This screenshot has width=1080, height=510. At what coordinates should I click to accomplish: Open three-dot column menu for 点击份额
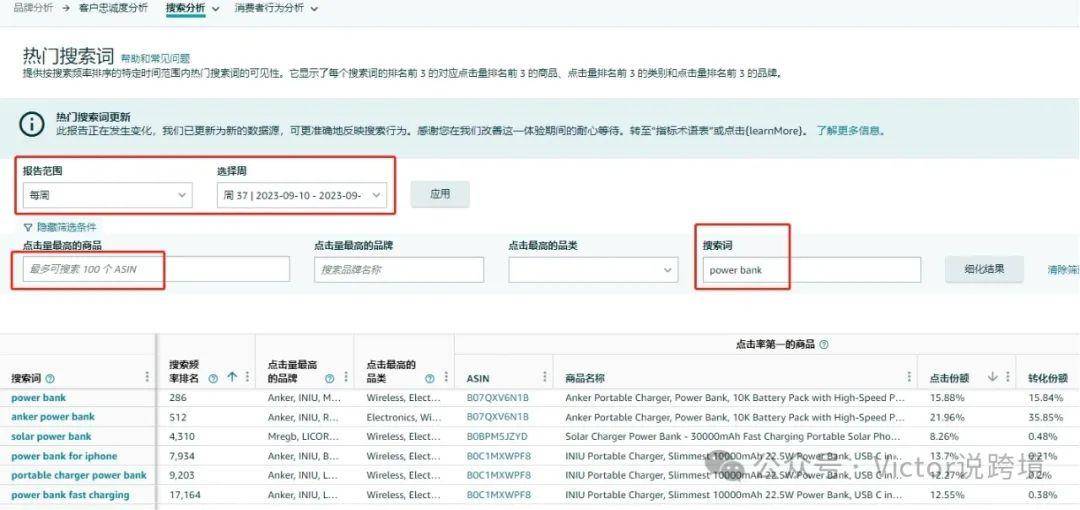pyautogui.click(x=1008, y=377)
